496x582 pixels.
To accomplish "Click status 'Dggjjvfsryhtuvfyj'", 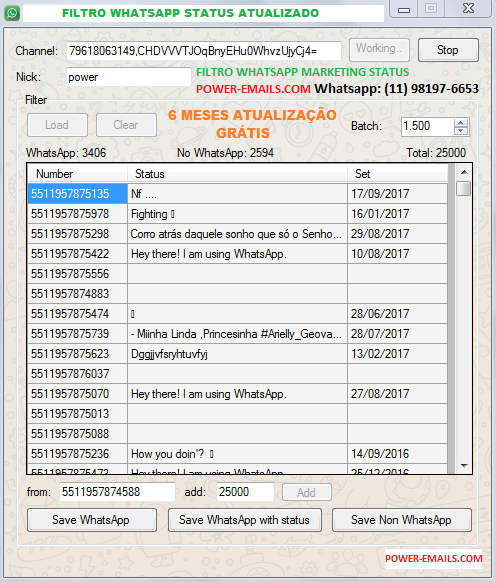I will click(x=237, y=354).
